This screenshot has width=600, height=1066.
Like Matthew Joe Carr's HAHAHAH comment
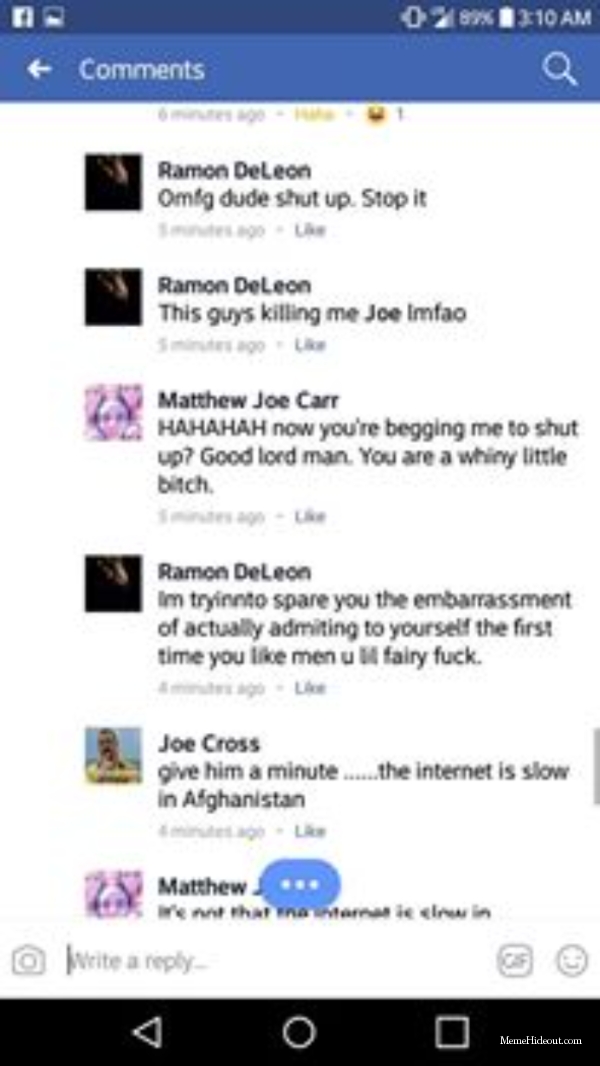(310, 517)
